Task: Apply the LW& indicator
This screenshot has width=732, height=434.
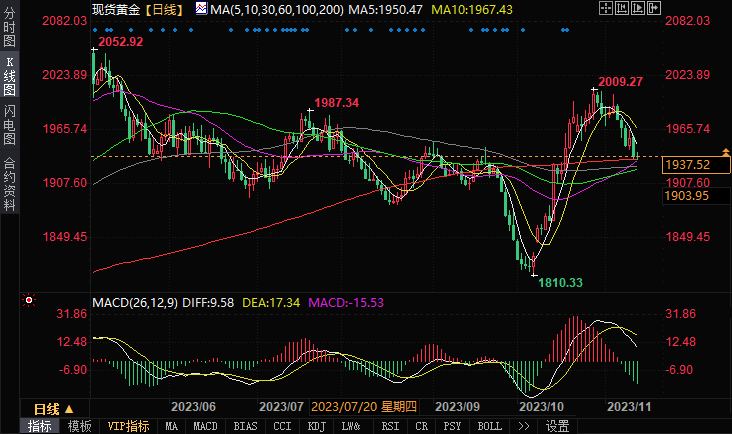Action: (x=351, y=426)
